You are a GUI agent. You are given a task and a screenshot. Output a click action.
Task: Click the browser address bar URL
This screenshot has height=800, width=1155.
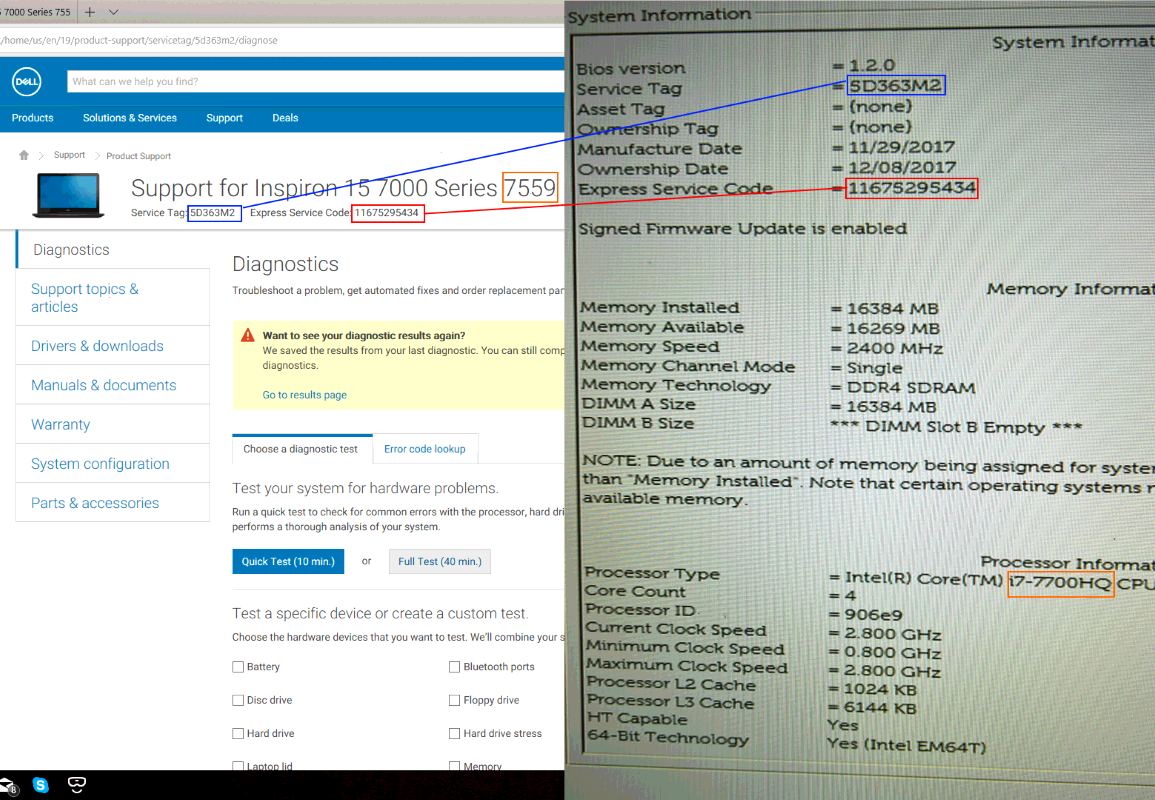(x=140, y=41)
